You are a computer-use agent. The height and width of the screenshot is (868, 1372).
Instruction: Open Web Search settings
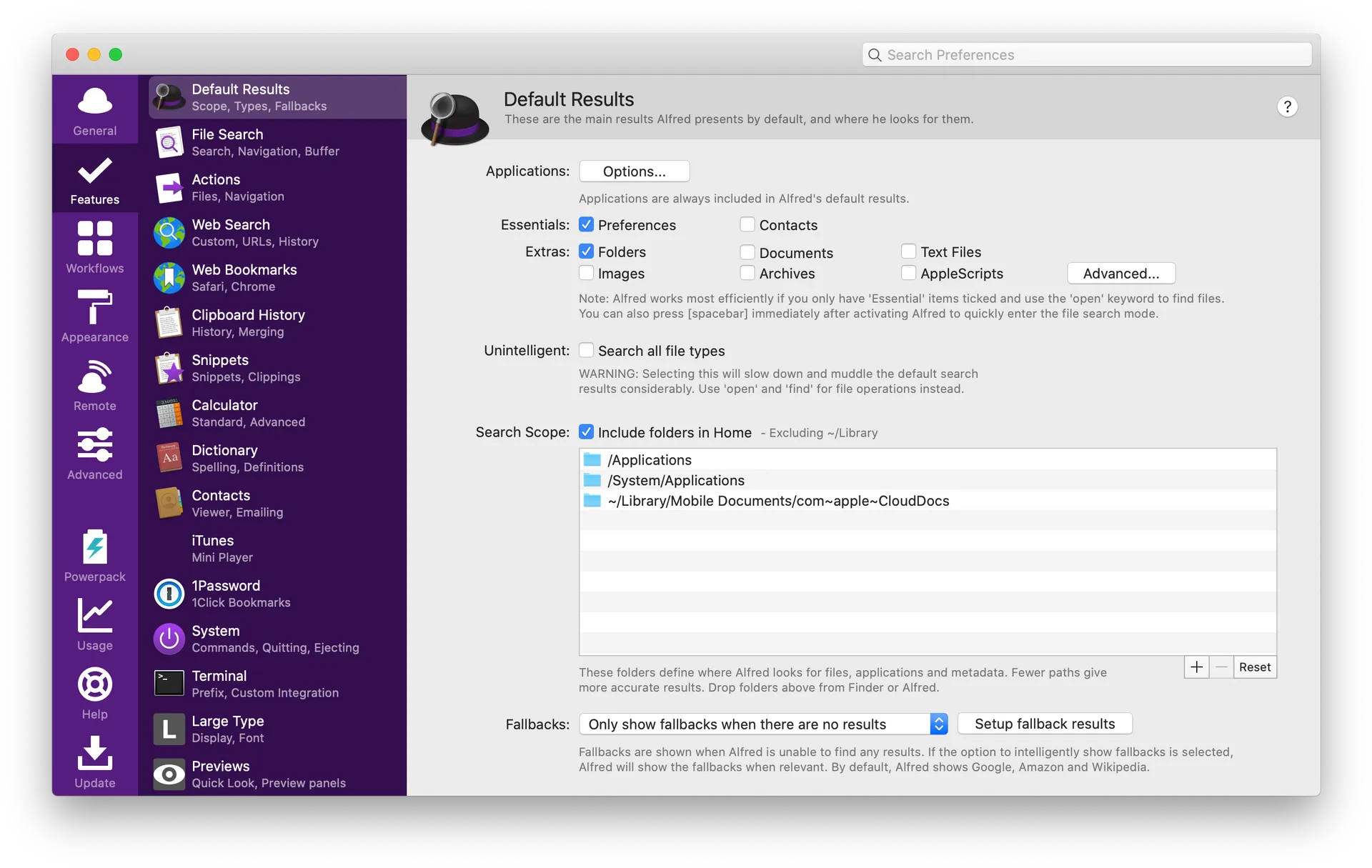click(277, 232)
